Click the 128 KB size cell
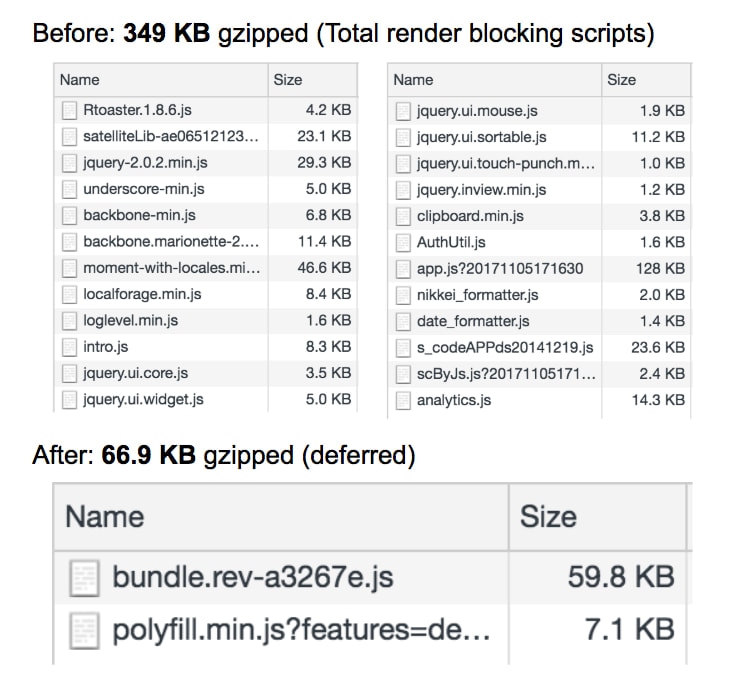 662,268
